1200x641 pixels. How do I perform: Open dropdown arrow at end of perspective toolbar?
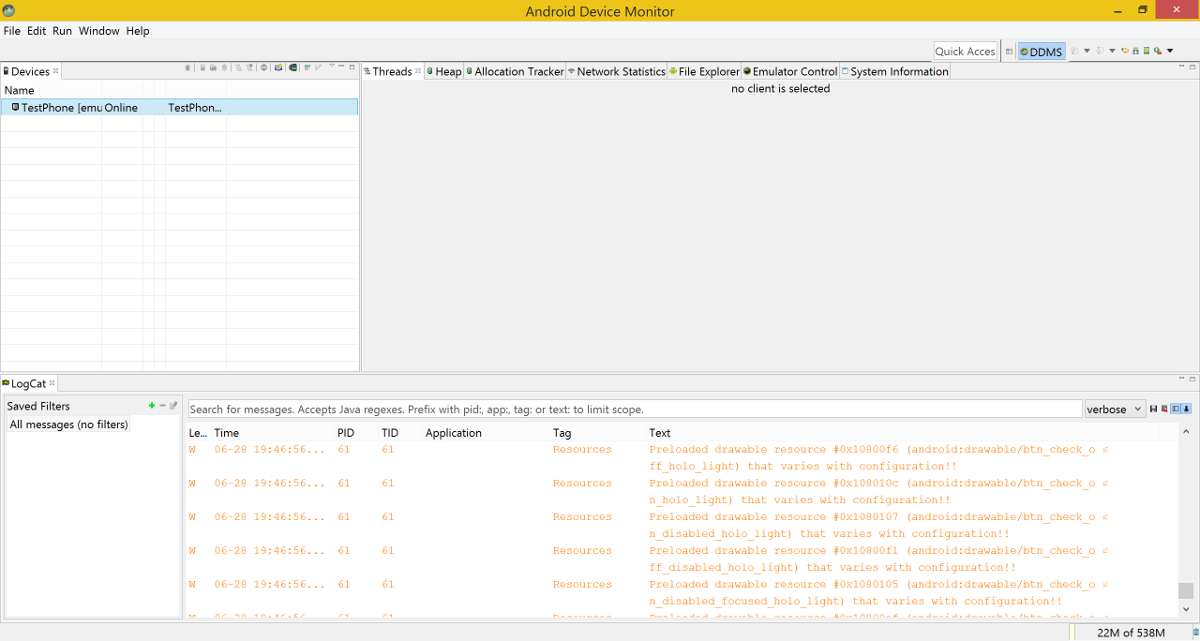(1170, 51)
